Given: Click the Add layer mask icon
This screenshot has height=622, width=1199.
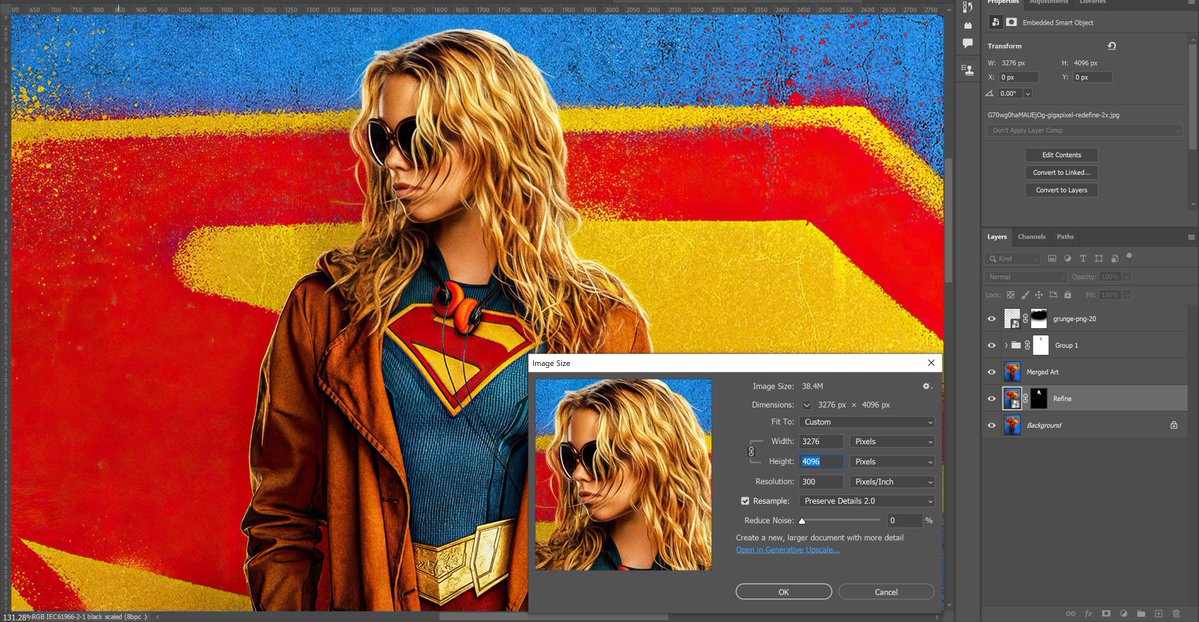Looking at the screenshot, I should [1106, 614].
